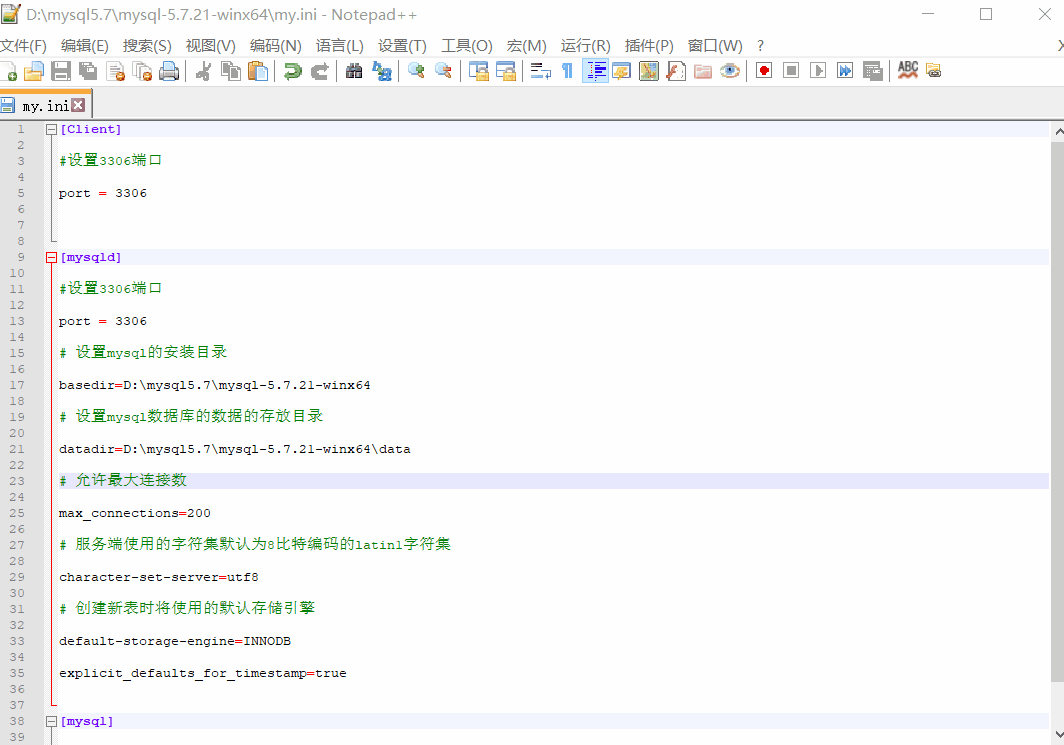This screenshot has width=1064, height=745.
Task: Click the Print toolbar icon
Action: point(169,71)
